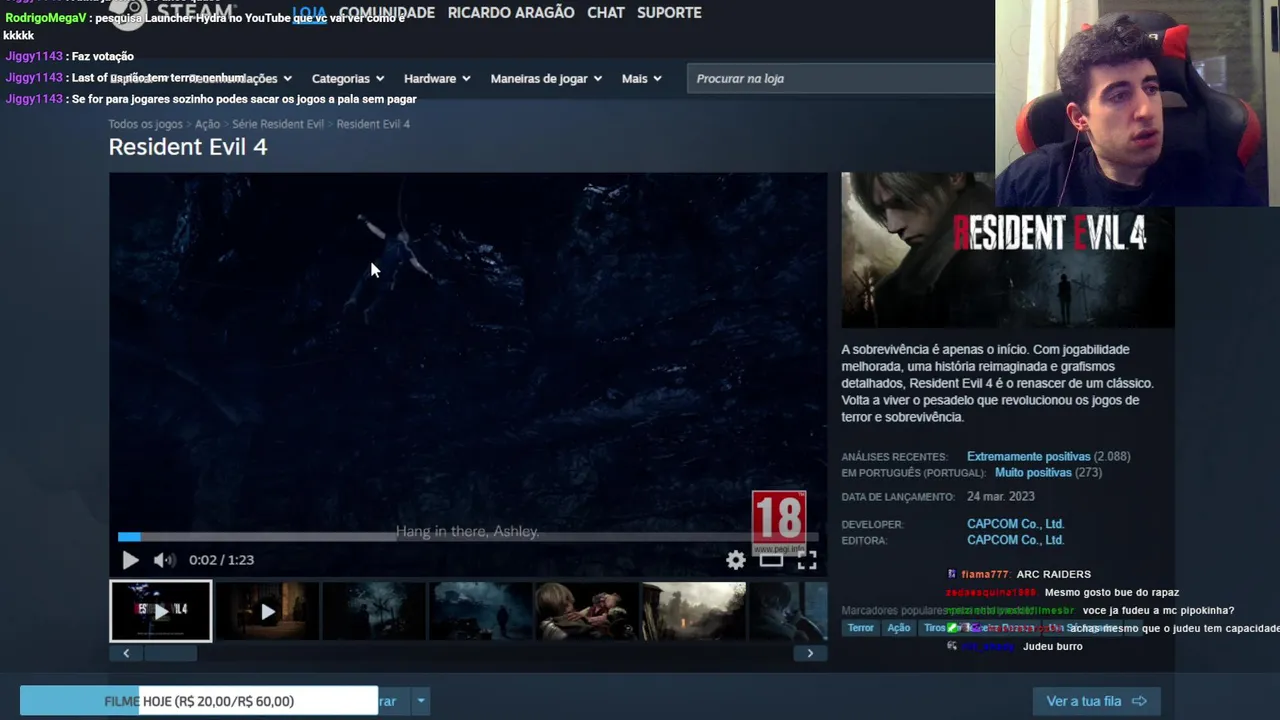The width and height of the screenshot is (1280, 720).
Task: Go to Todos os jogos breadcrumb
Action: point(145,124)
